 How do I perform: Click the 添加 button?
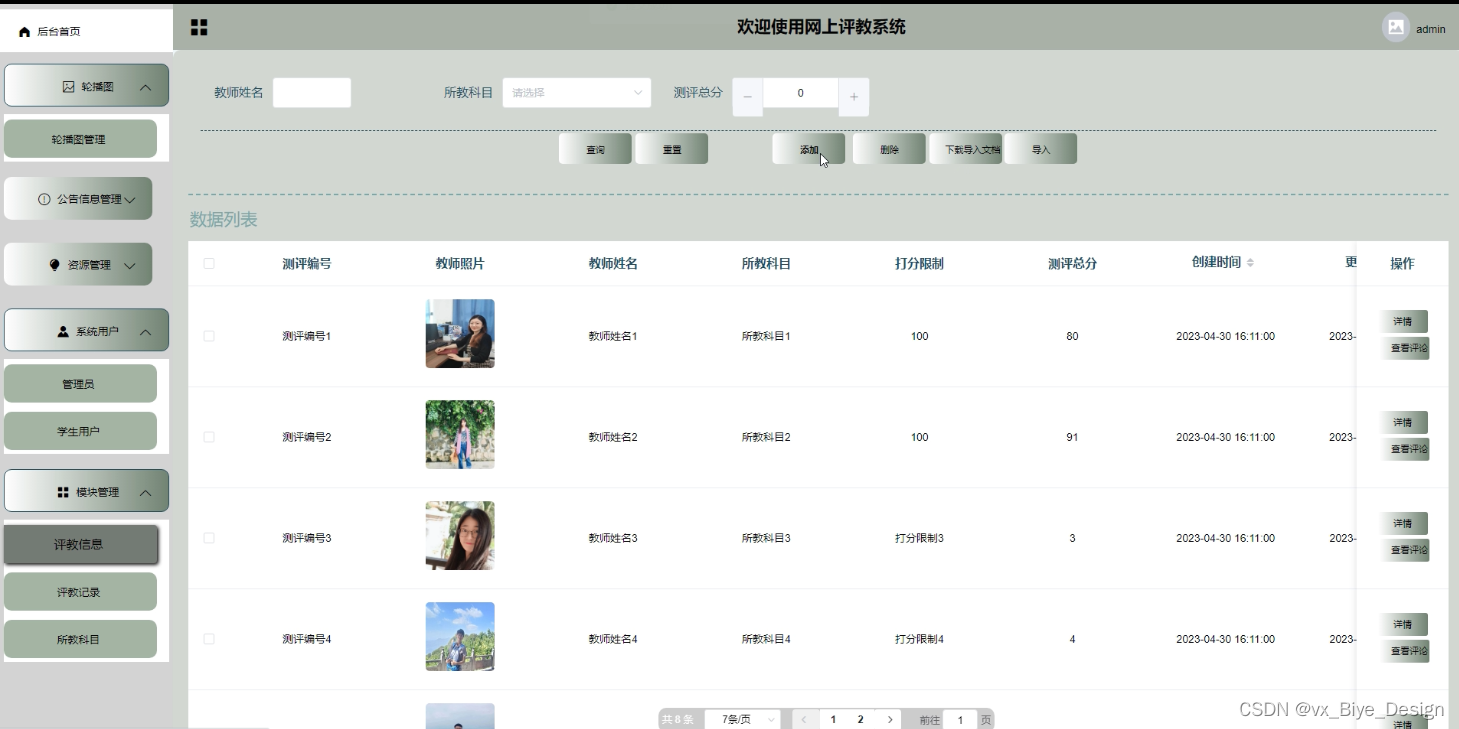pyautogui.click(x=809, y=149)
